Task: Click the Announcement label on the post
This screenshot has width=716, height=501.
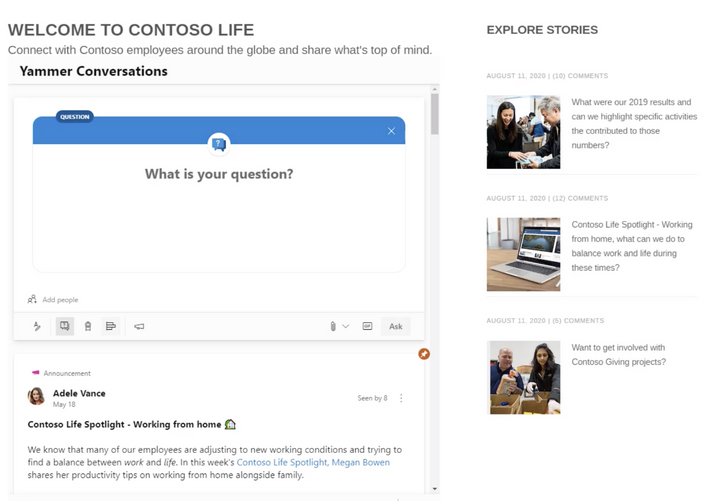Action: [67, 373]
